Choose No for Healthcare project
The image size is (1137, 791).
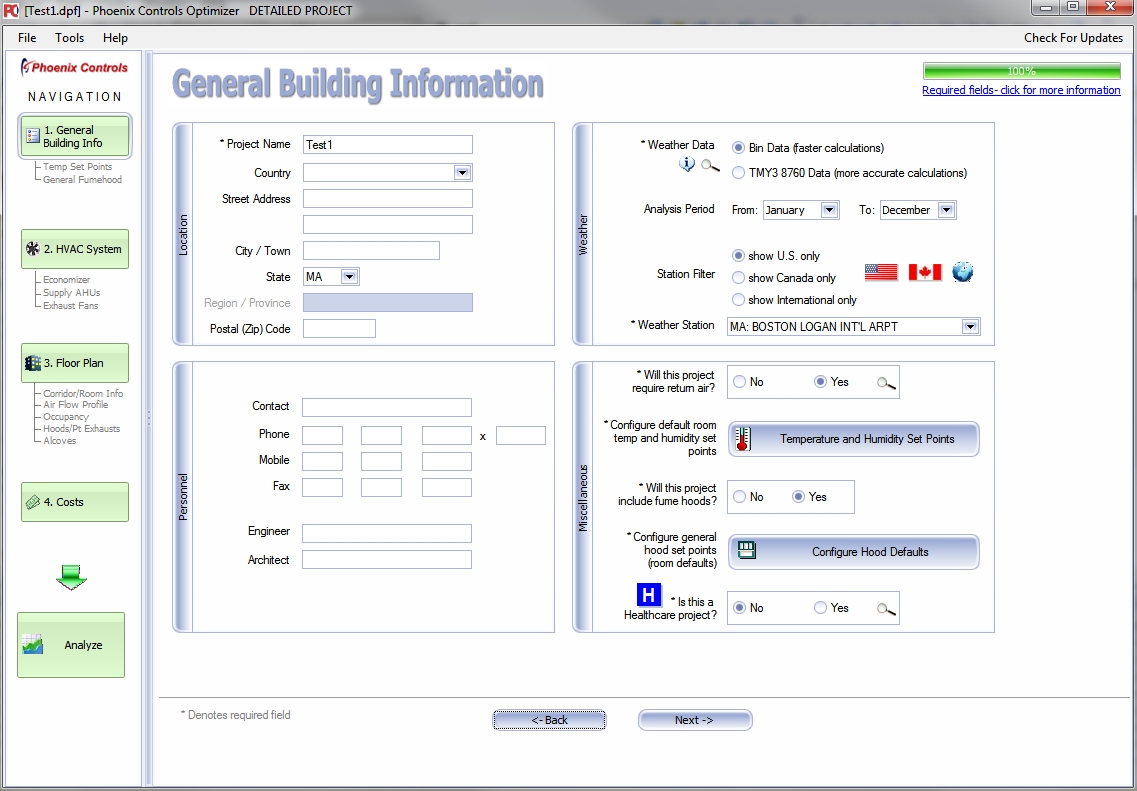tap(740, 608)
